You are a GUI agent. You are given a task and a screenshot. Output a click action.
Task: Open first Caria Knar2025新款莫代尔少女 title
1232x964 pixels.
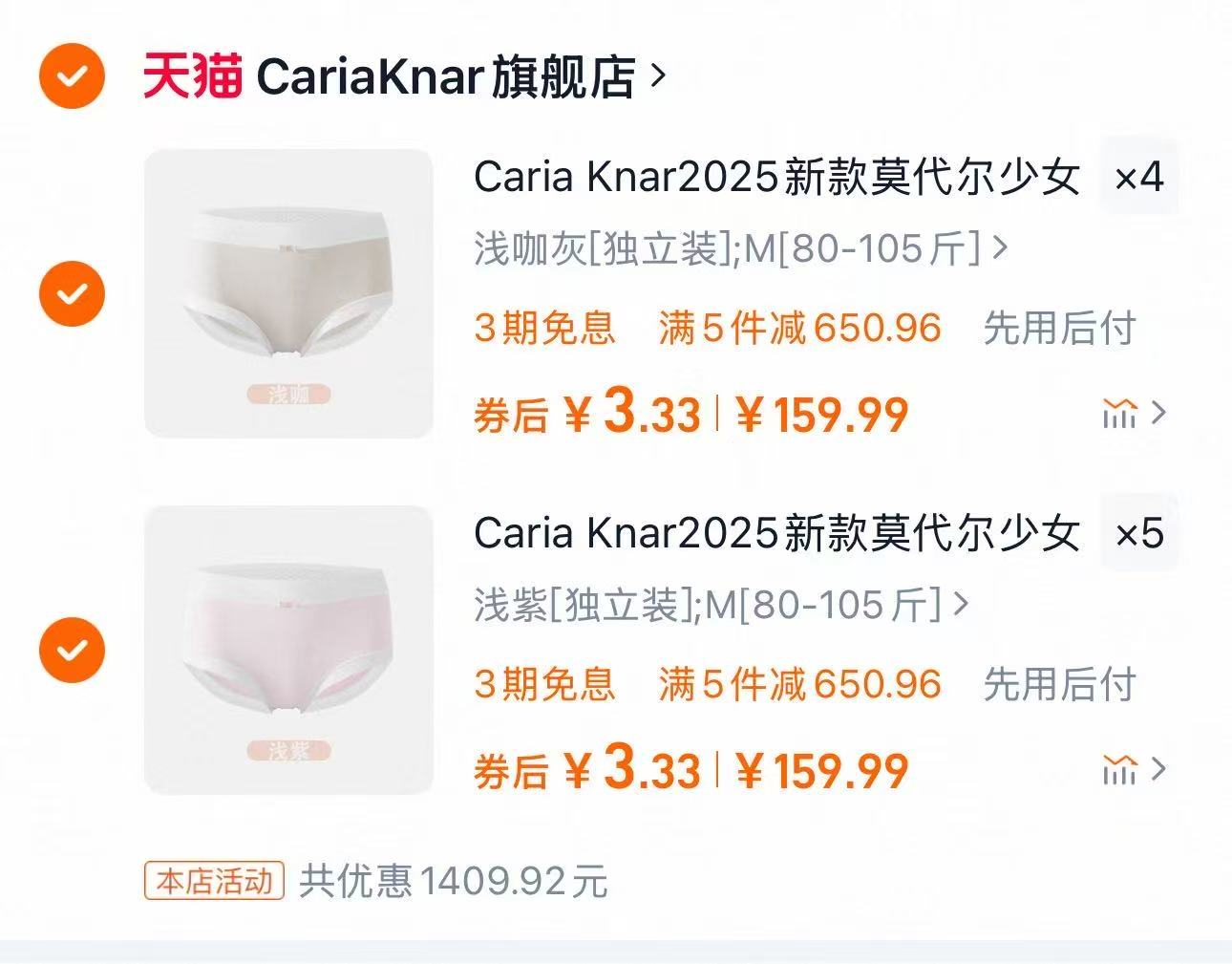[x=776, y=177]
